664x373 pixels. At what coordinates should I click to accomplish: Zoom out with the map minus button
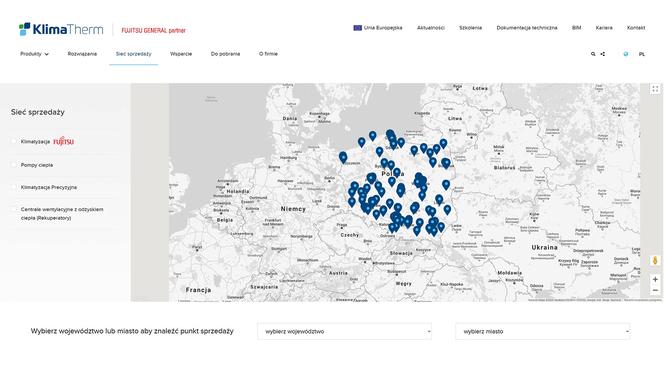pos(655,290)
